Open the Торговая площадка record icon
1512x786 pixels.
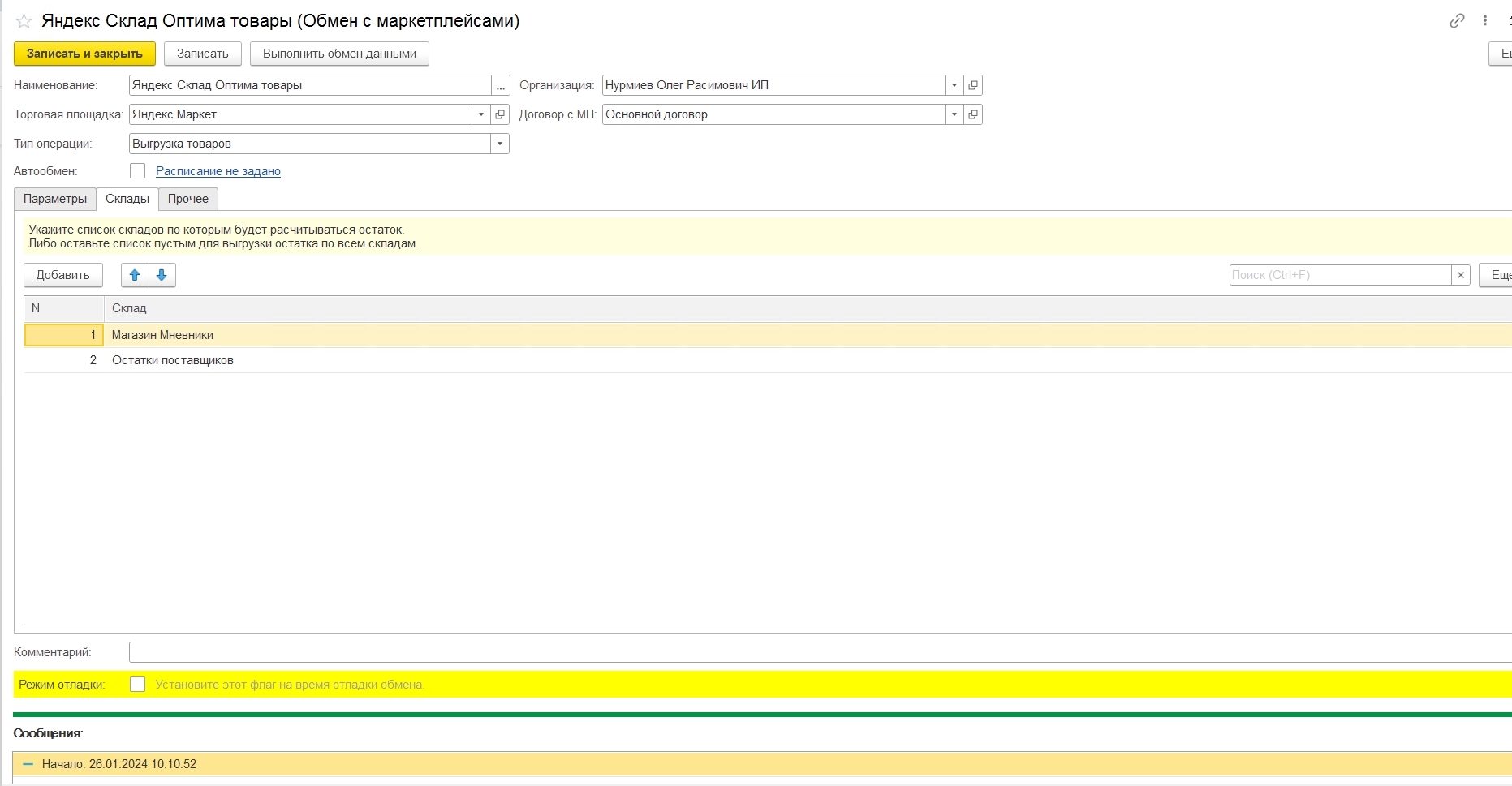coord(500,114)
